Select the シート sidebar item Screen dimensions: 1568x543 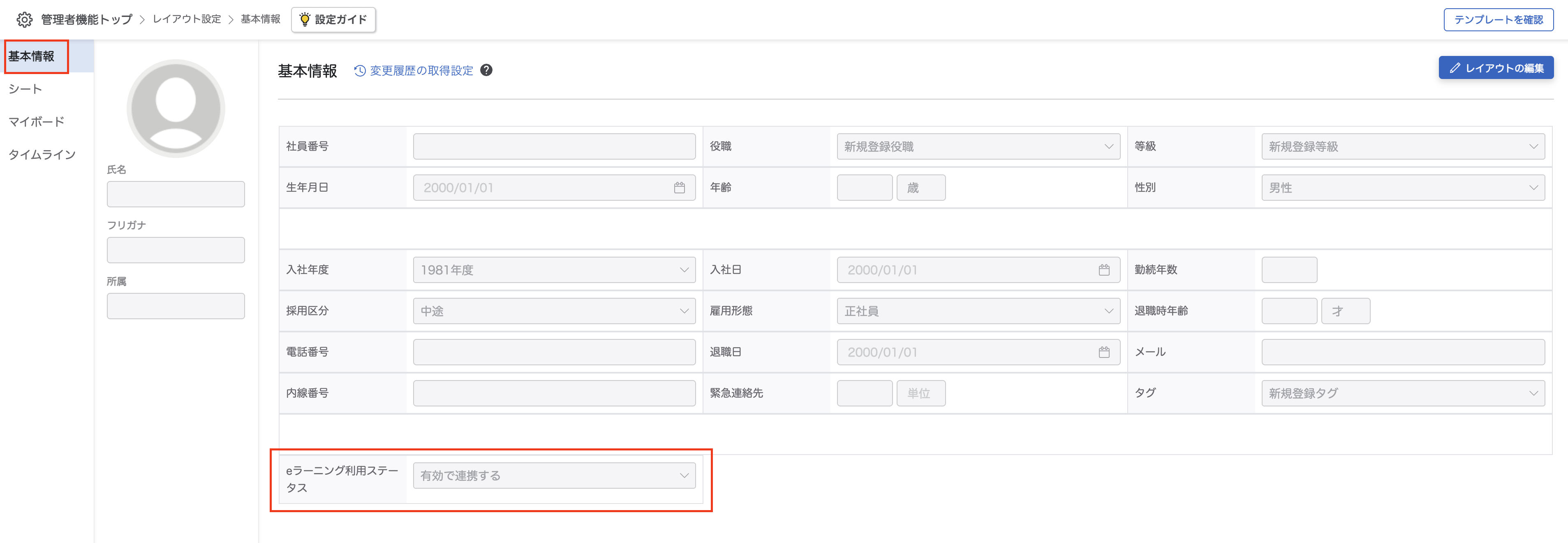pyautogui.click(x=25, y=89)
